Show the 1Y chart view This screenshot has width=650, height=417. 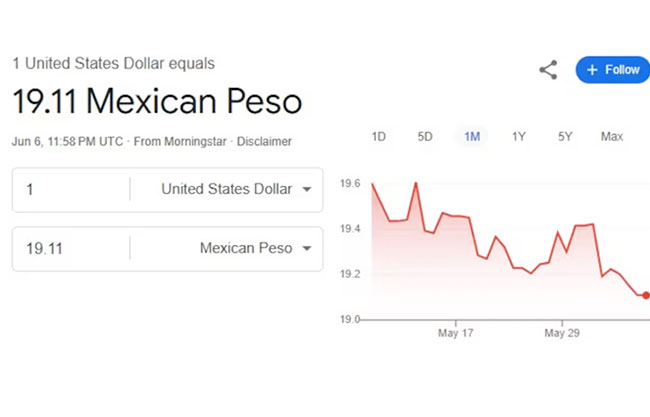(x=518, y=136)
